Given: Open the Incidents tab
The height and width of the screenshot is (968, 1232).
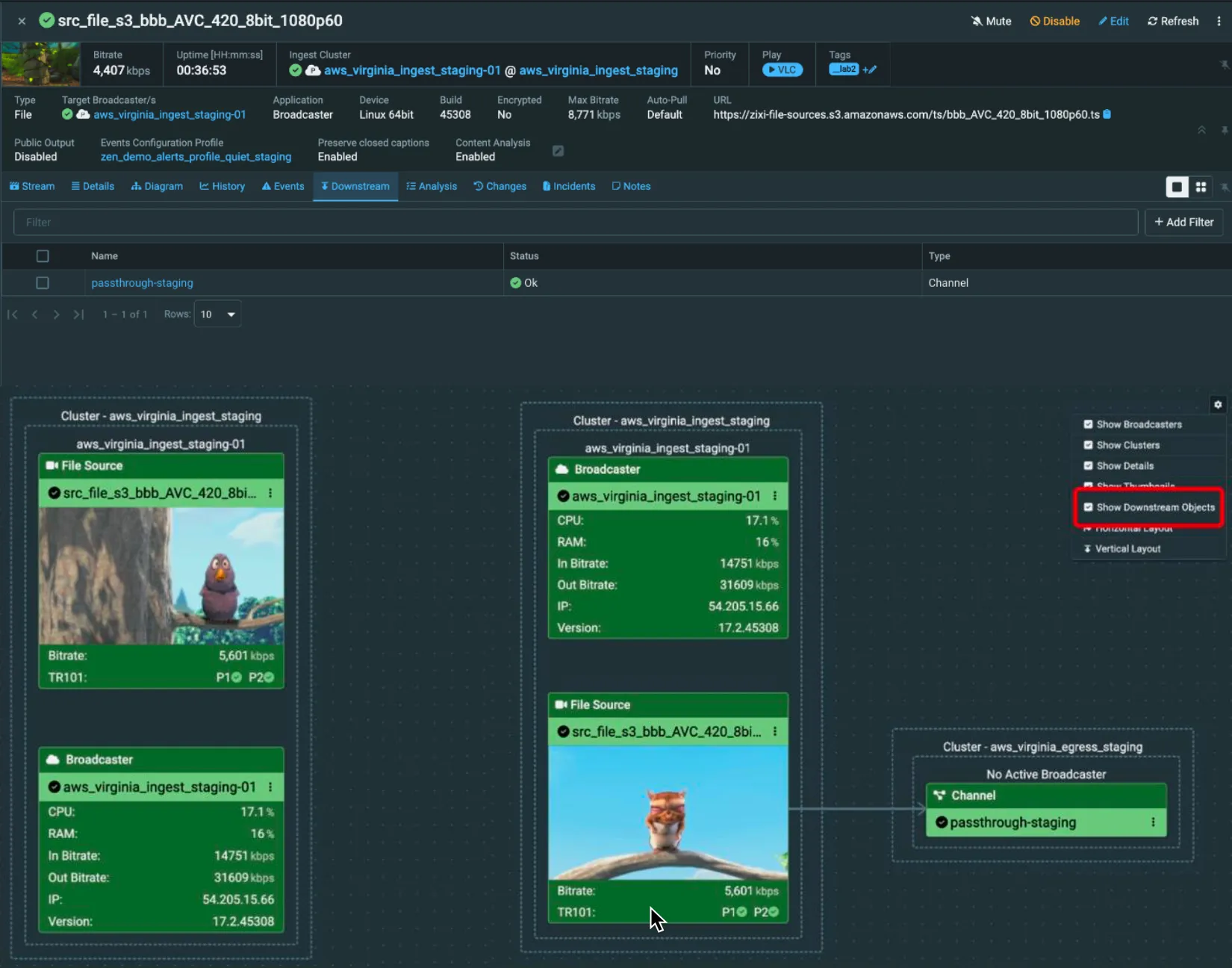Looking at the screenshot, I should pyautogui.click(x=569, y=186).
